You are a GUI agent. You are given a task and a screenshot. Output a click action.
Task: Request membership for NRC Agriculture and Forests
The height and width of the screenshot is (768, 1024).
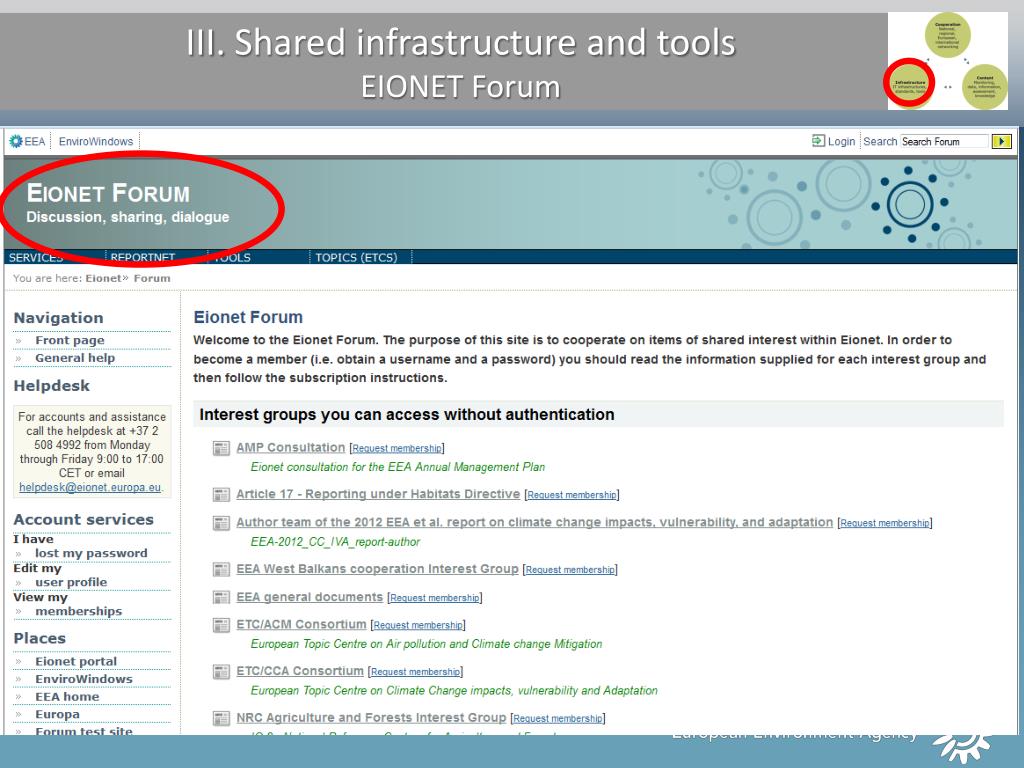(558, 718)
